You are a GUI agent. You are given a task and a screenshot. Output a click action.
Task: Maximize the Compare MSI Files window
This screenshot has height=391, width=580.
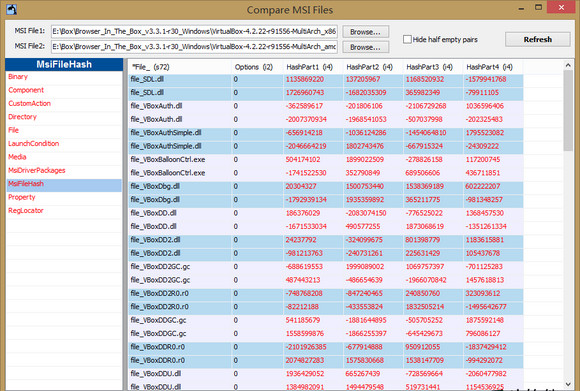pyautogui.click(x=538, y=8)
